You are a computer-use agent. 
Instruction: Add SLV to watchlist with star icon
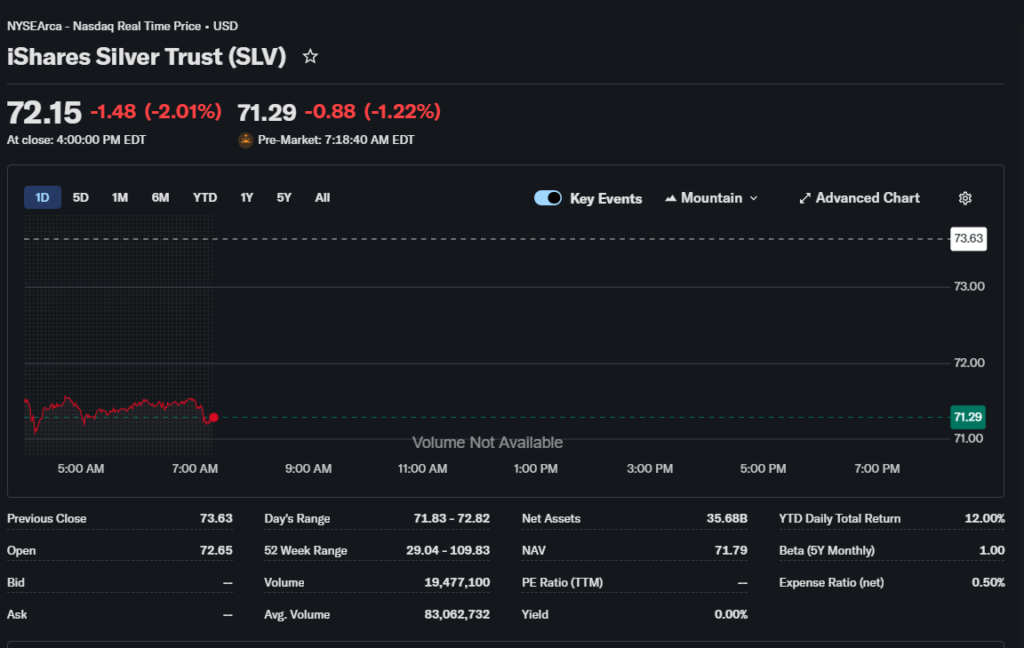coord(310,57)
